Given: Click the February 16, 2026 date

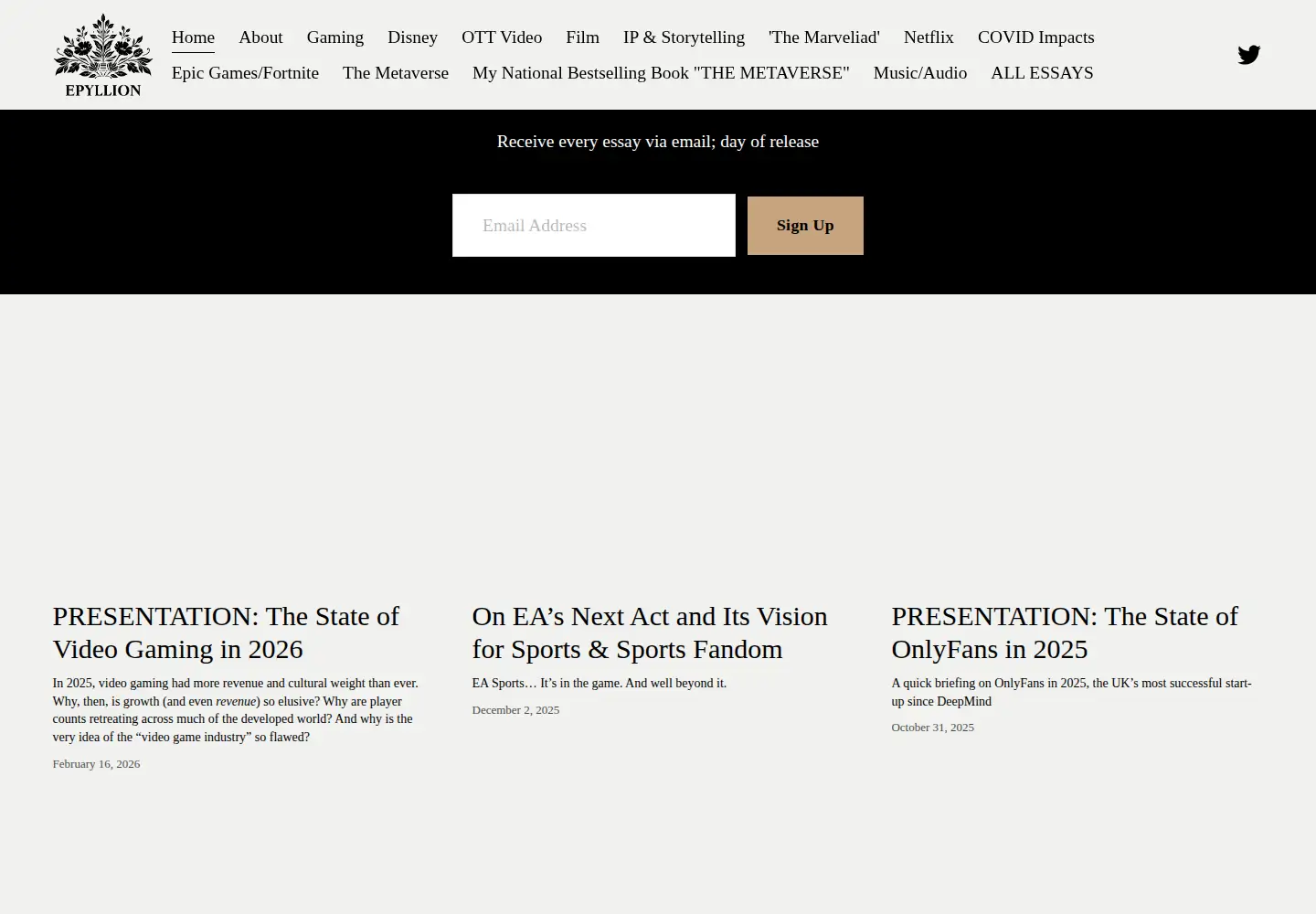Looking at the screenshot, I should click(96, 764).
